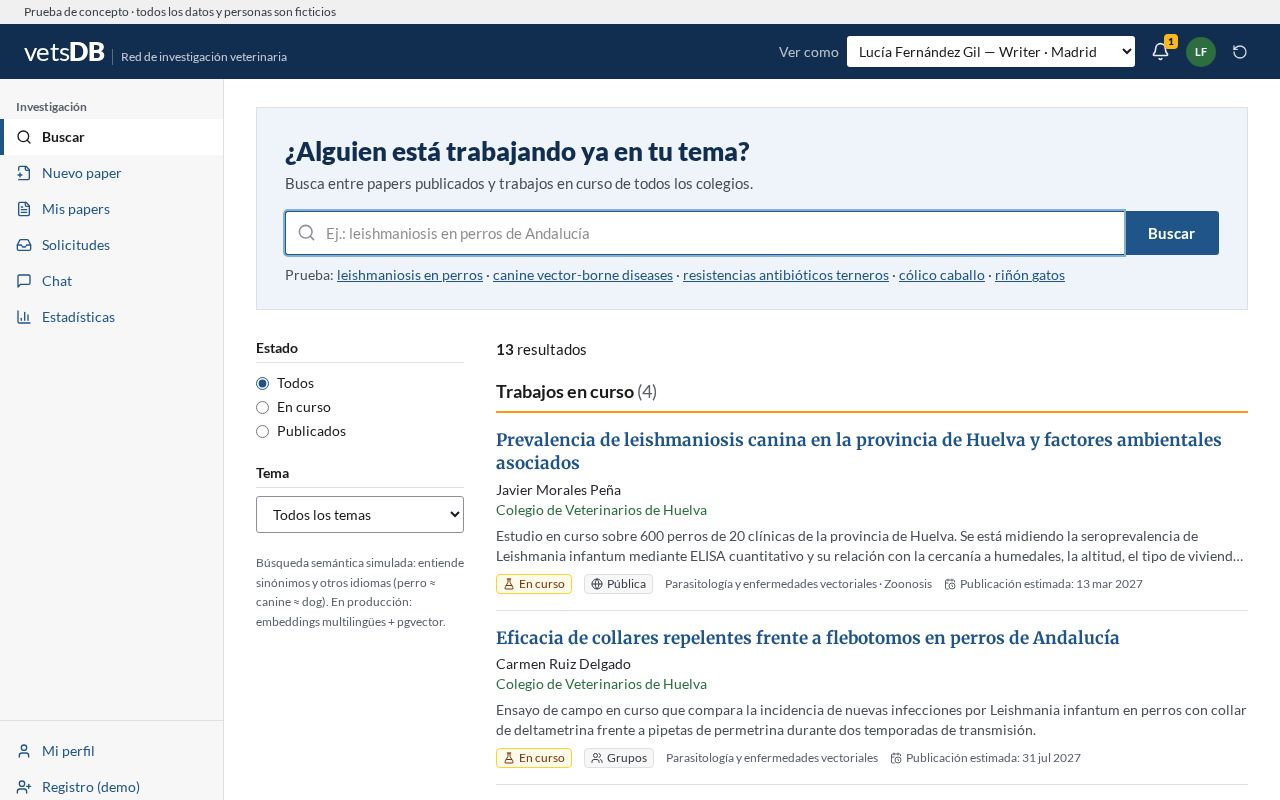Go to Nuevo paper in sidebar
The height and width of the screenshot is (800, 1280).
[x=111, y=173]
